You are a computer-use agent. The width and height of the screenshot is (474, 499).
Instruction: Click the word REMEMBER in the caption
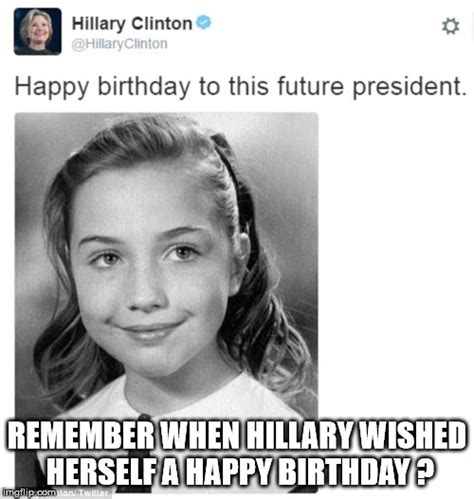point(80,436)
